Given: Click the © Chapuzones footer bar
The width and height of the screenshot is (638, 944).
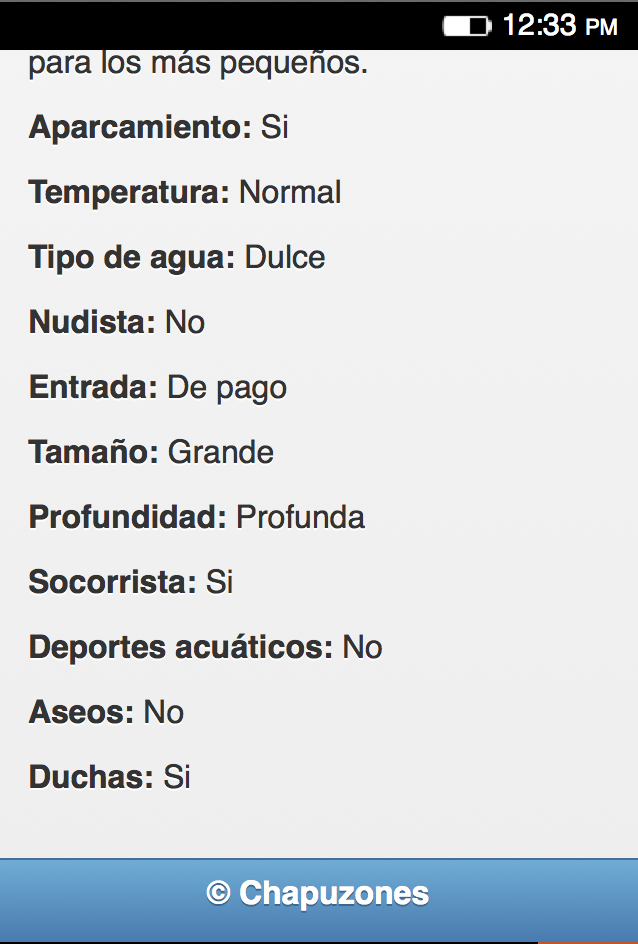Looking at the screenshot, I should pos(318,893).
